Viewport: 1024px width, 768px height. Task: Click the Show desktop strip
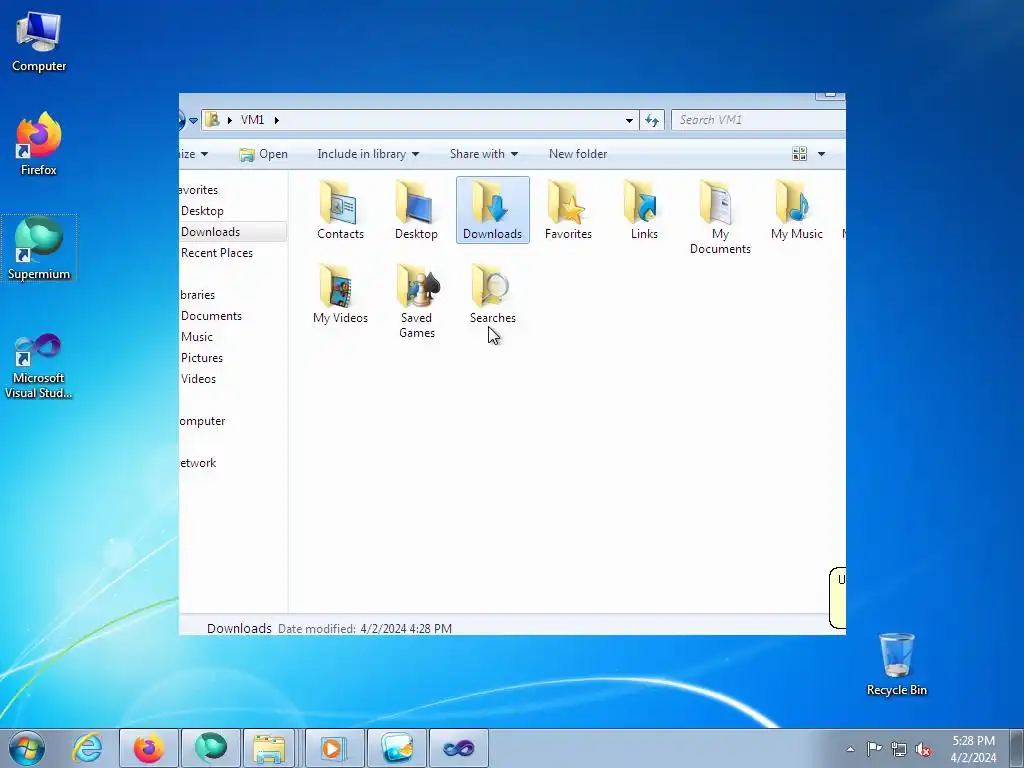(1017, 748)
